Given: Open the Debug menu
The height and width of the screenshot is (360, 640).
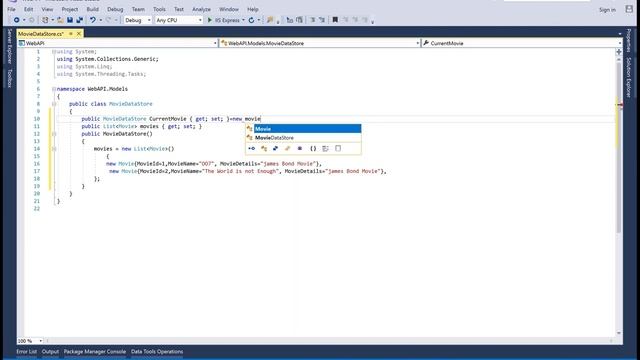Looking at the screenshot, I should click(x=115, y=9).
